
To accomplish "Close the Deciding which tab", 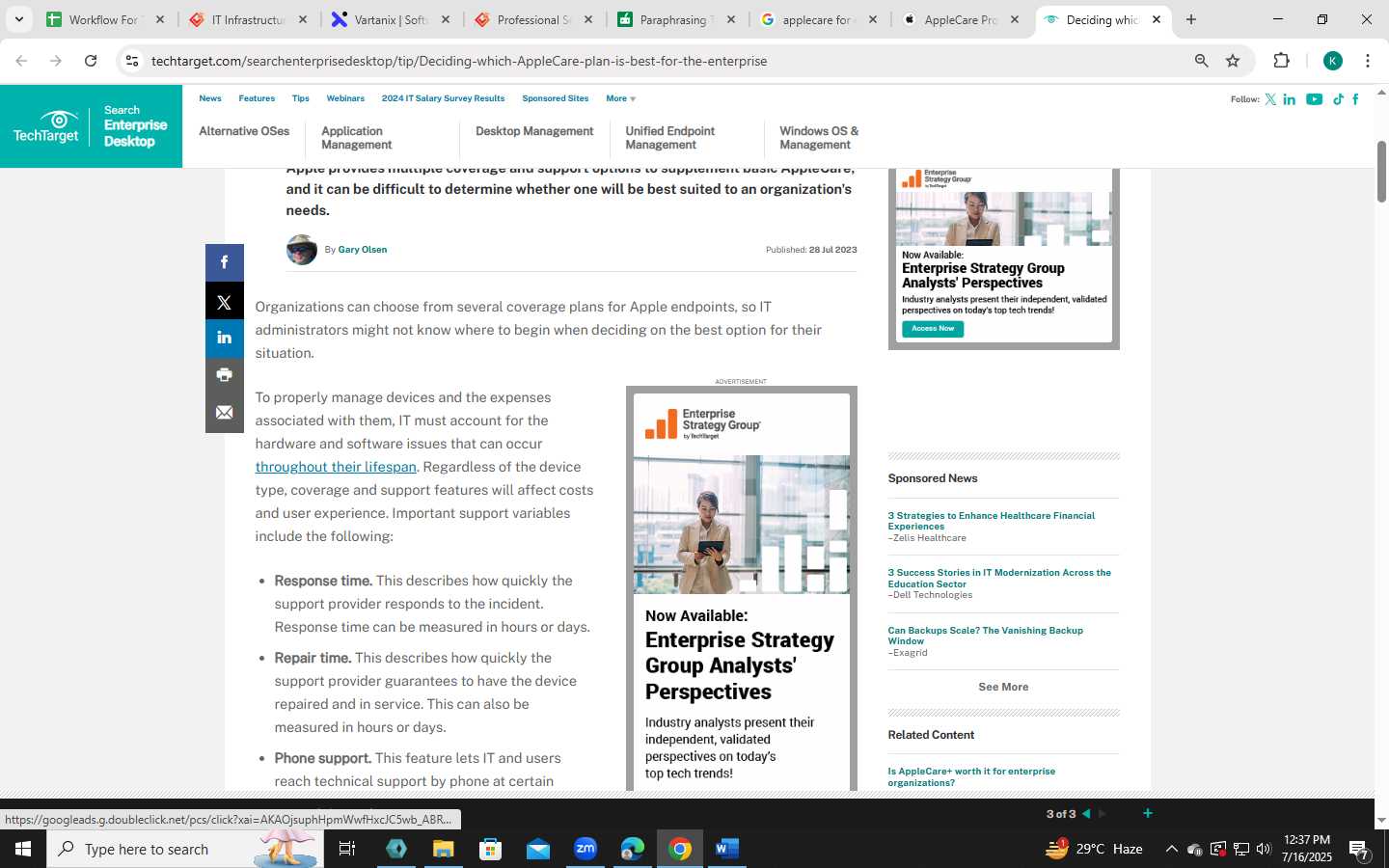I will click(x=1157, y=19).
